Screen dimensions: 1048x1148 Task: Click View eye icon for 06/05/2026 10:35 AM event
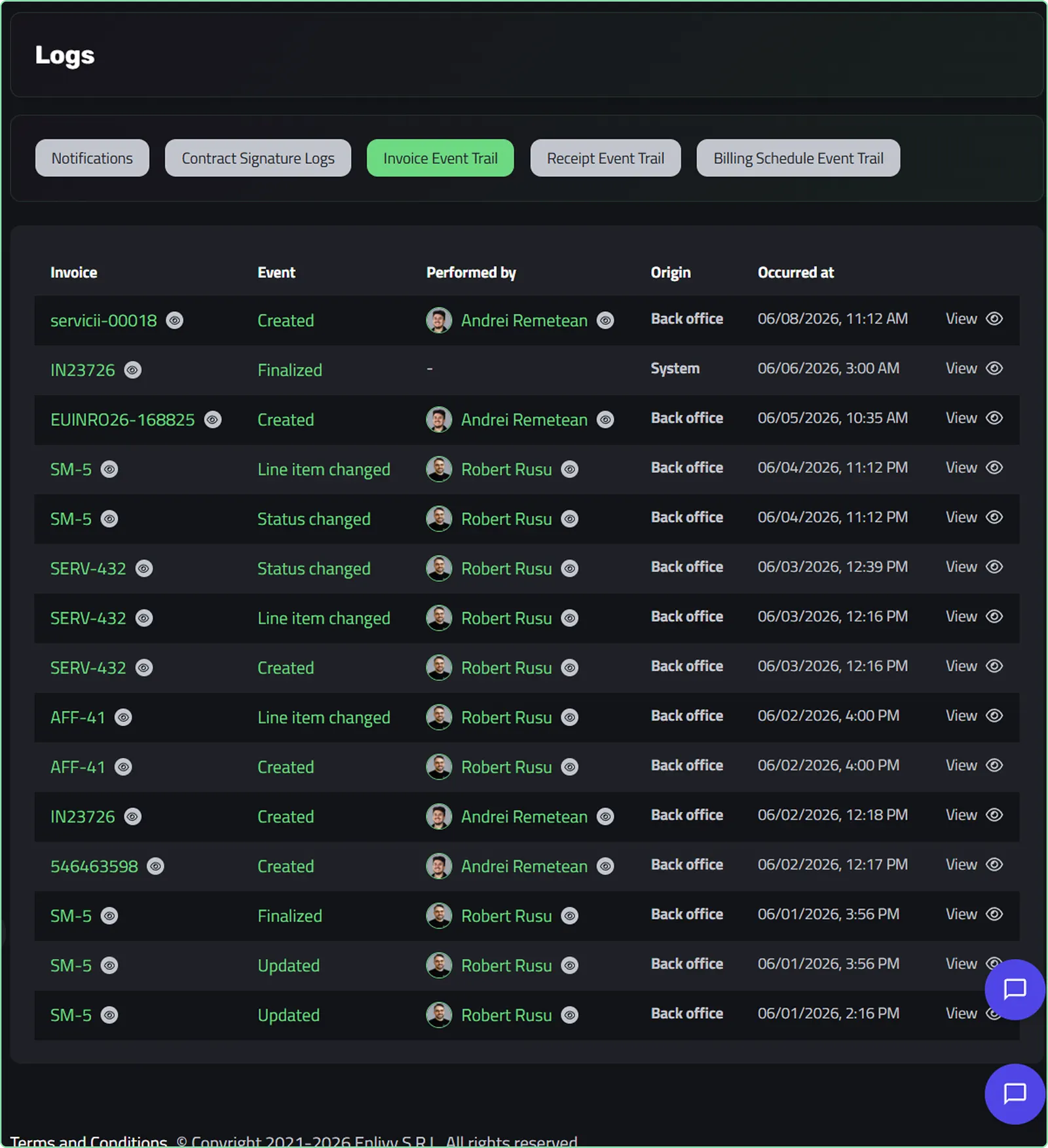coord(994,418)
